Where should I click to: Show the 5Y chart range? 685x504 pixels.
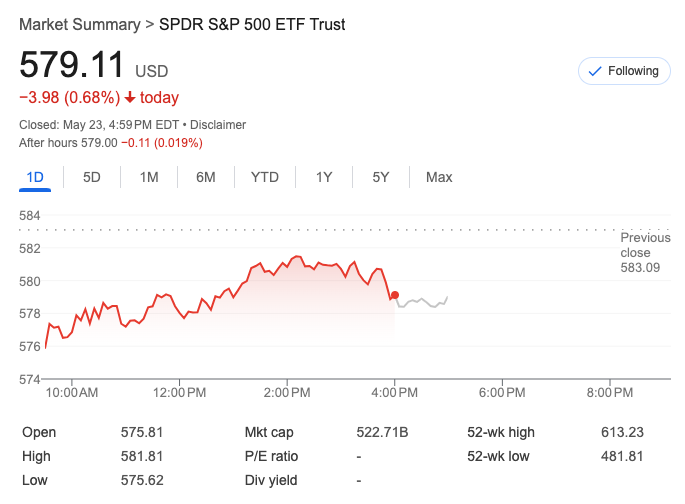(381, 177)
